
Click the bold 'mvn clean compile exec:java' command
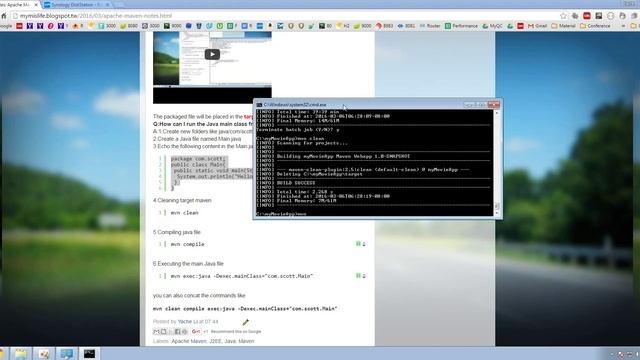point(245,309)
